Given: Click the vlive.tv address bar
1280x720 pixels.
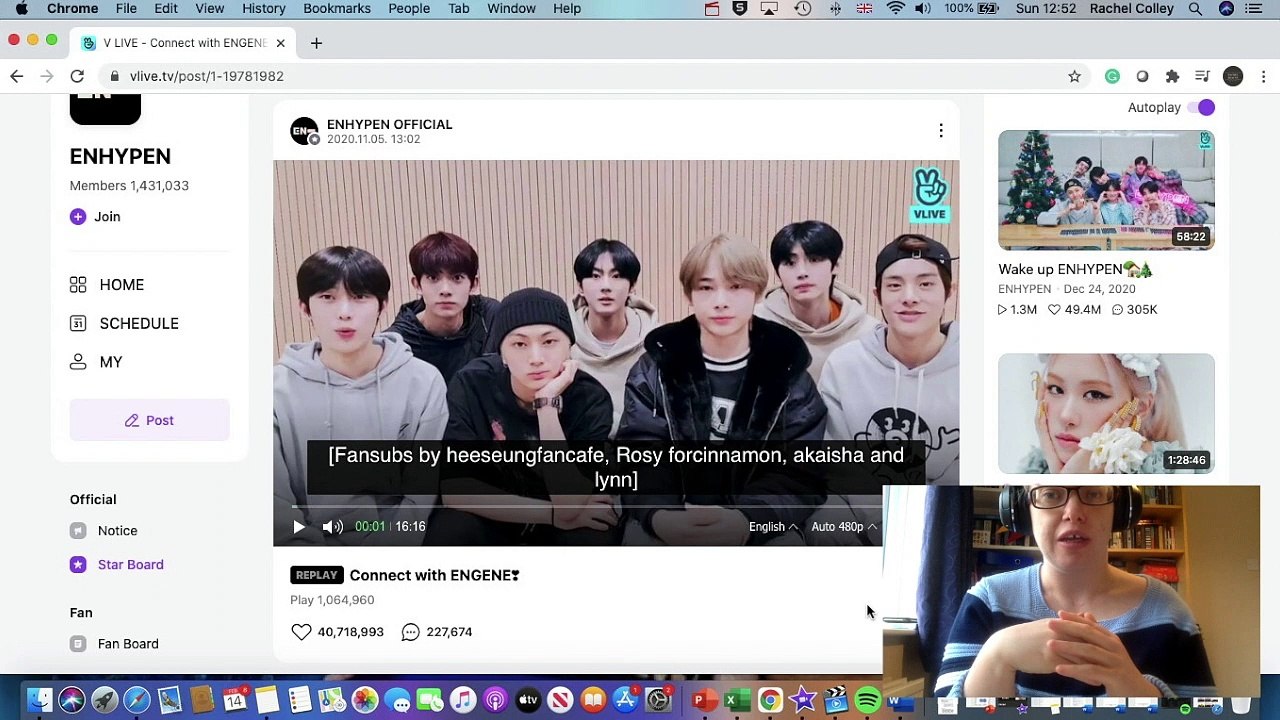Looking at the screenshot, I should click(580, 76).
